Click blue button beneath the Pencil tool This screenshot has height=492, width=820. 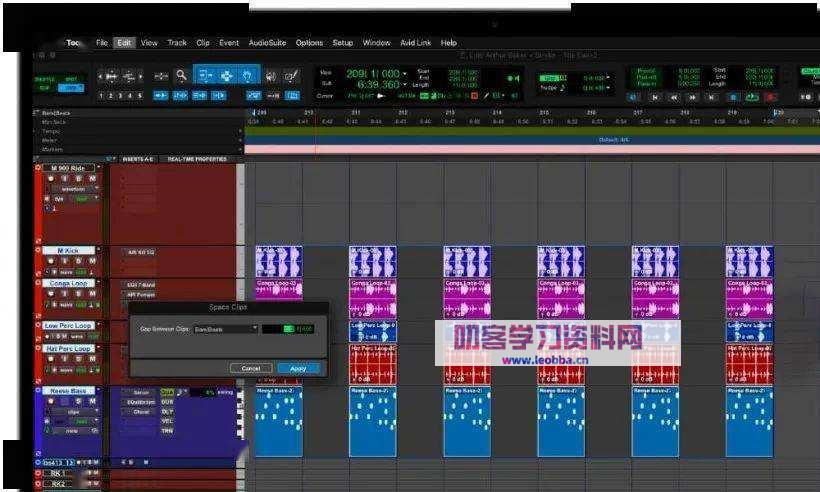(x=292, y=96)
